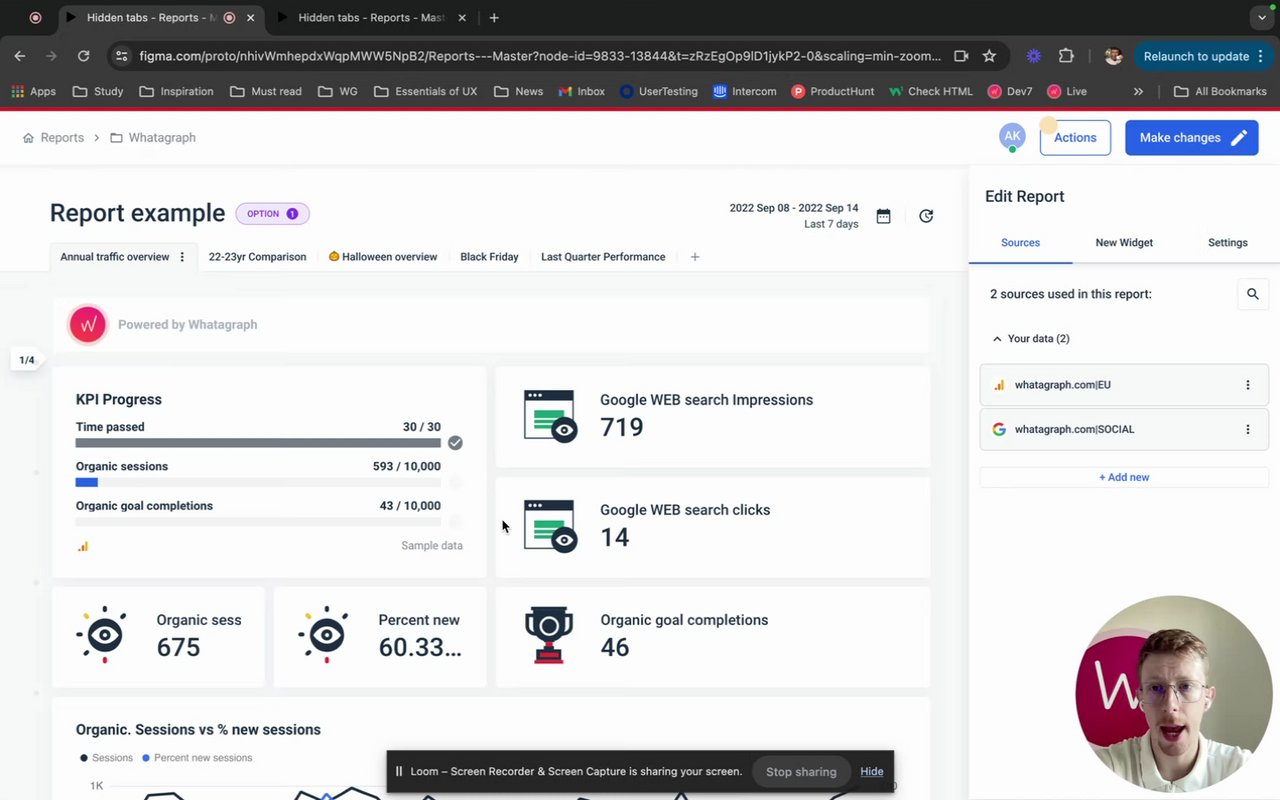Click the eye icon on Percent new widget
The width and height of the screenshot is (1280, 800).
pyautogui.click(x=324, y=634)
